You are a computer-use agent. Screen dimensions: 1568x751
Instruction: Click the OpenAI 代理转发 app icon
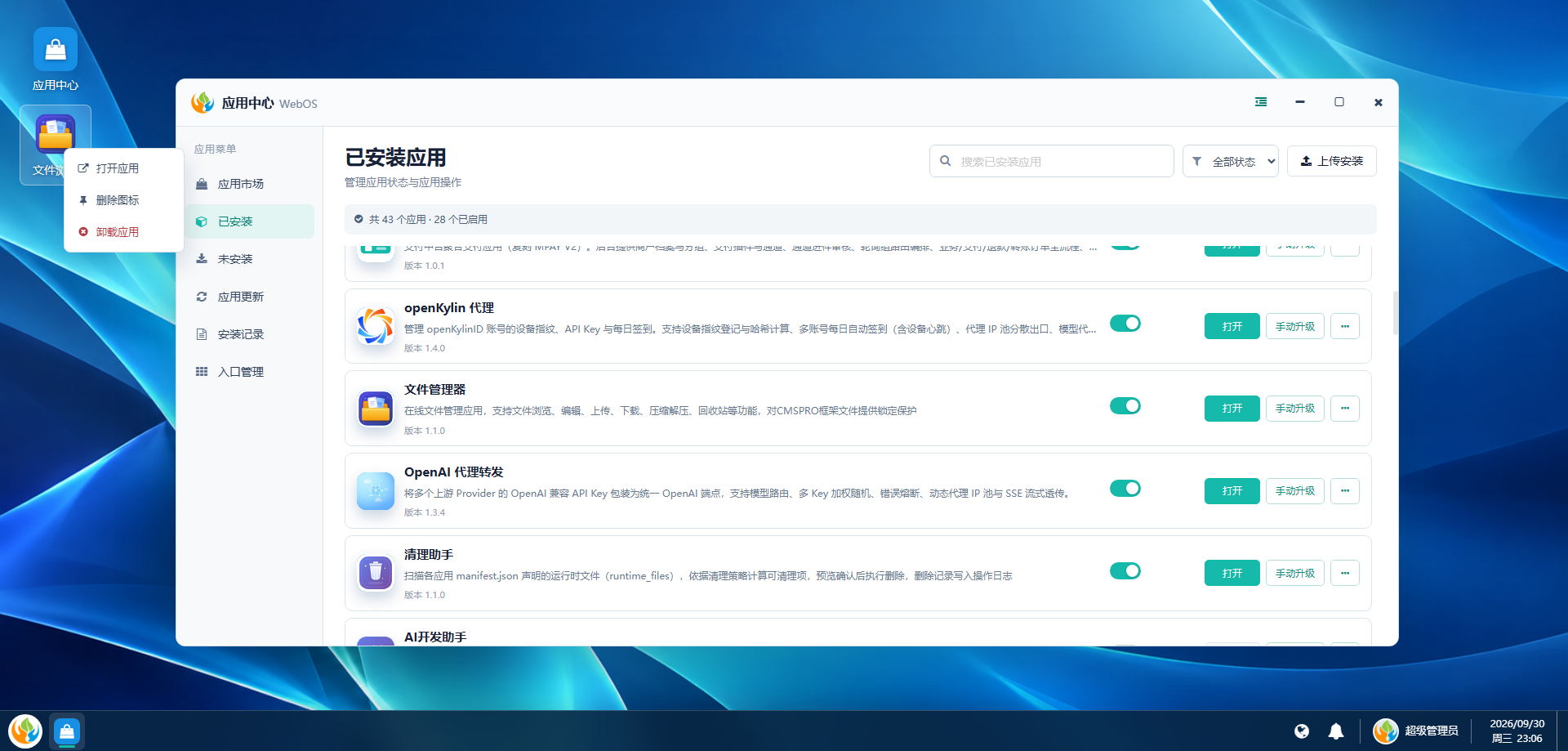pos(376,491)
